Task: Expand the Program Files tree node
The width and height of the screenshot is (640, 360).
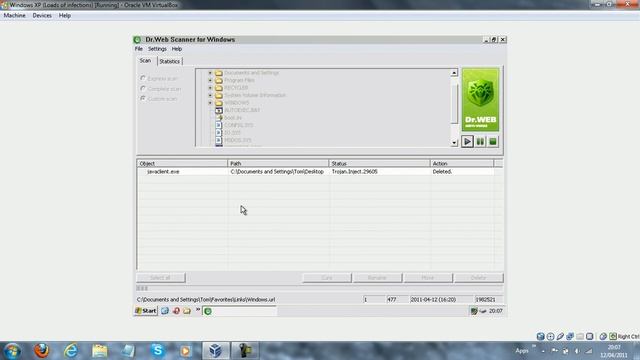Action: (210, 80)
